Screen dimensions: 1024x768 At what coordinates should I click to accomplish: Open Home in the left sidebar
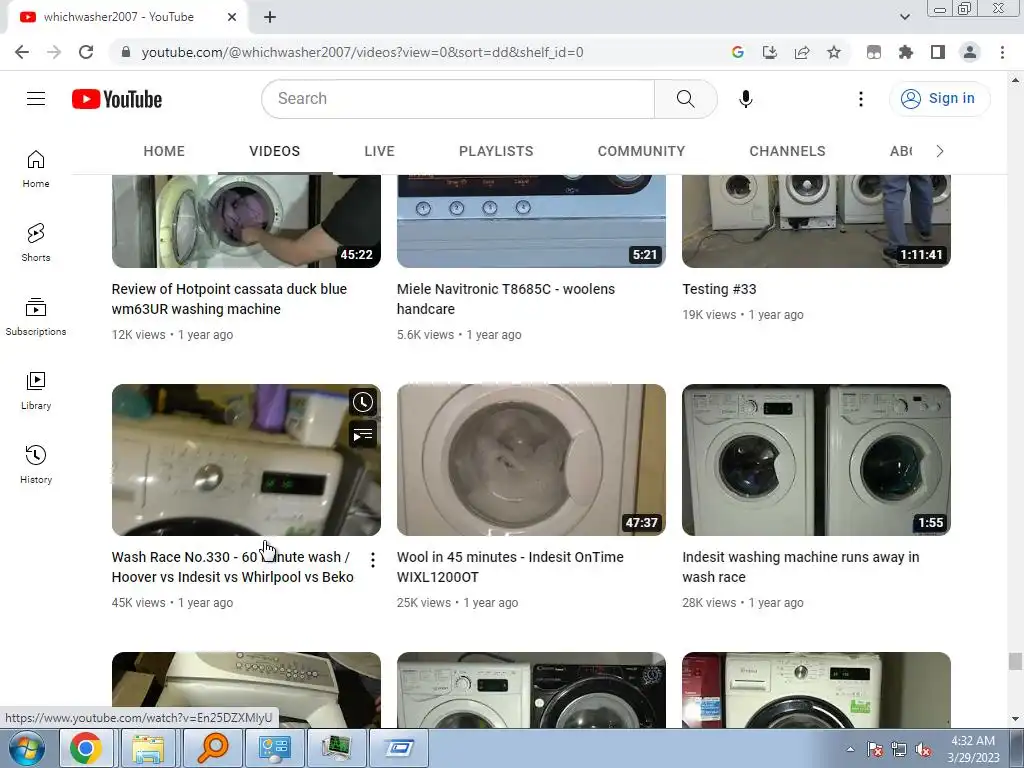pyautogui.click(x=36, y=169)
